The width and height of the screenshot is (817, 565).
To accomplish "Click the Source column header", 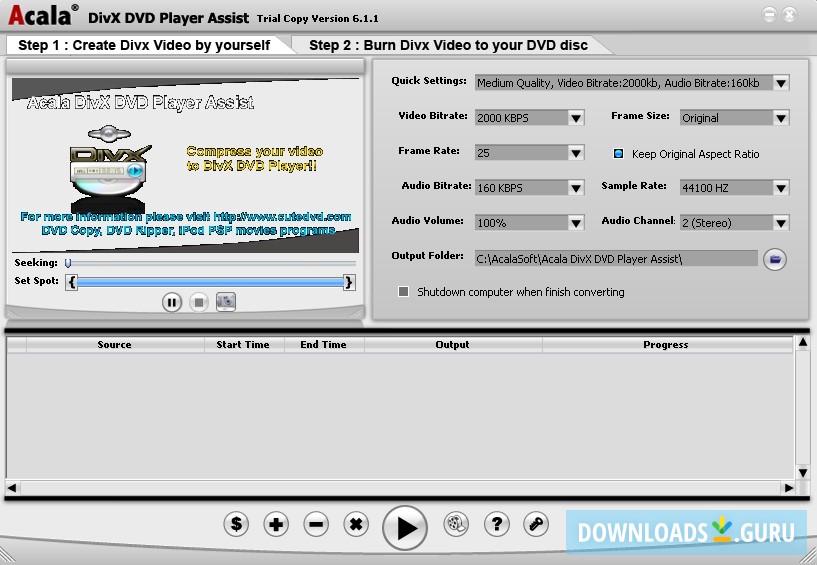I will pos(115,345).
